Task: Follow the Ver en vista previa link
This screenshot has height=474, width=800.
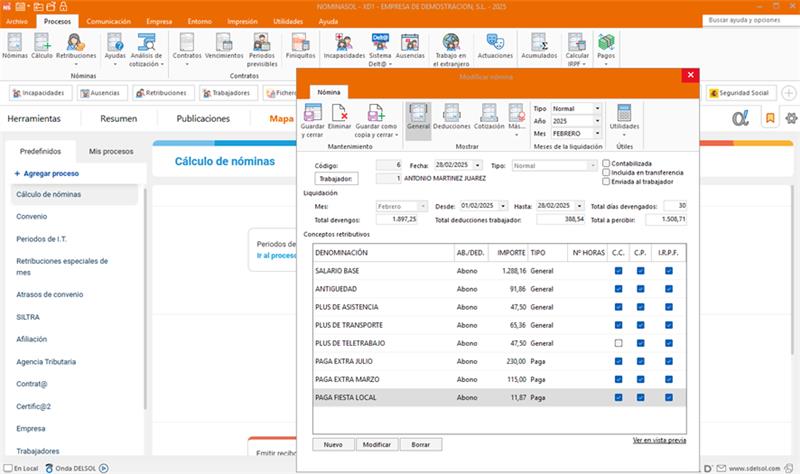Action: click(x=659, y=440)
